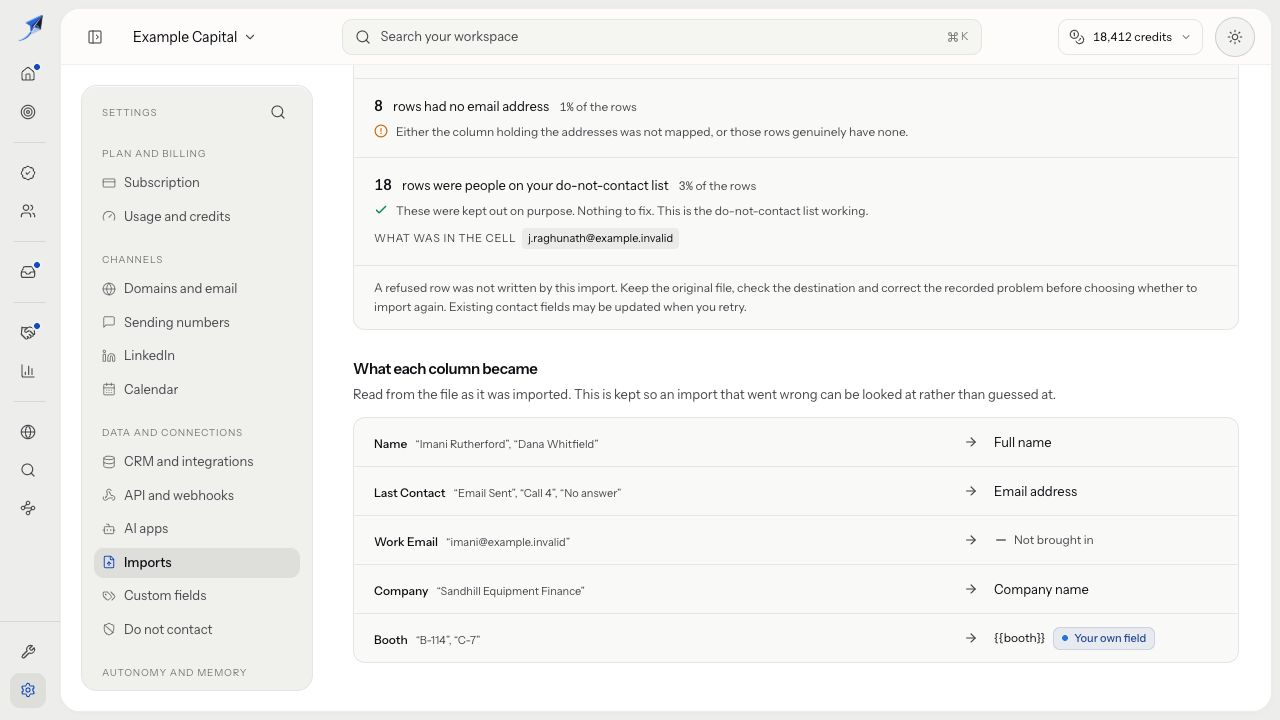Open CRM and integrations
The image size is (1280, 720).
197,461
